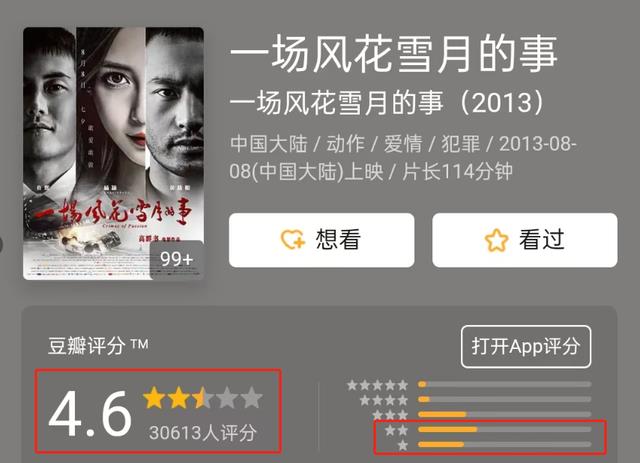Screen dimensions: 640x463
Task: Tap the star icon on 看过
Action: 496,240
